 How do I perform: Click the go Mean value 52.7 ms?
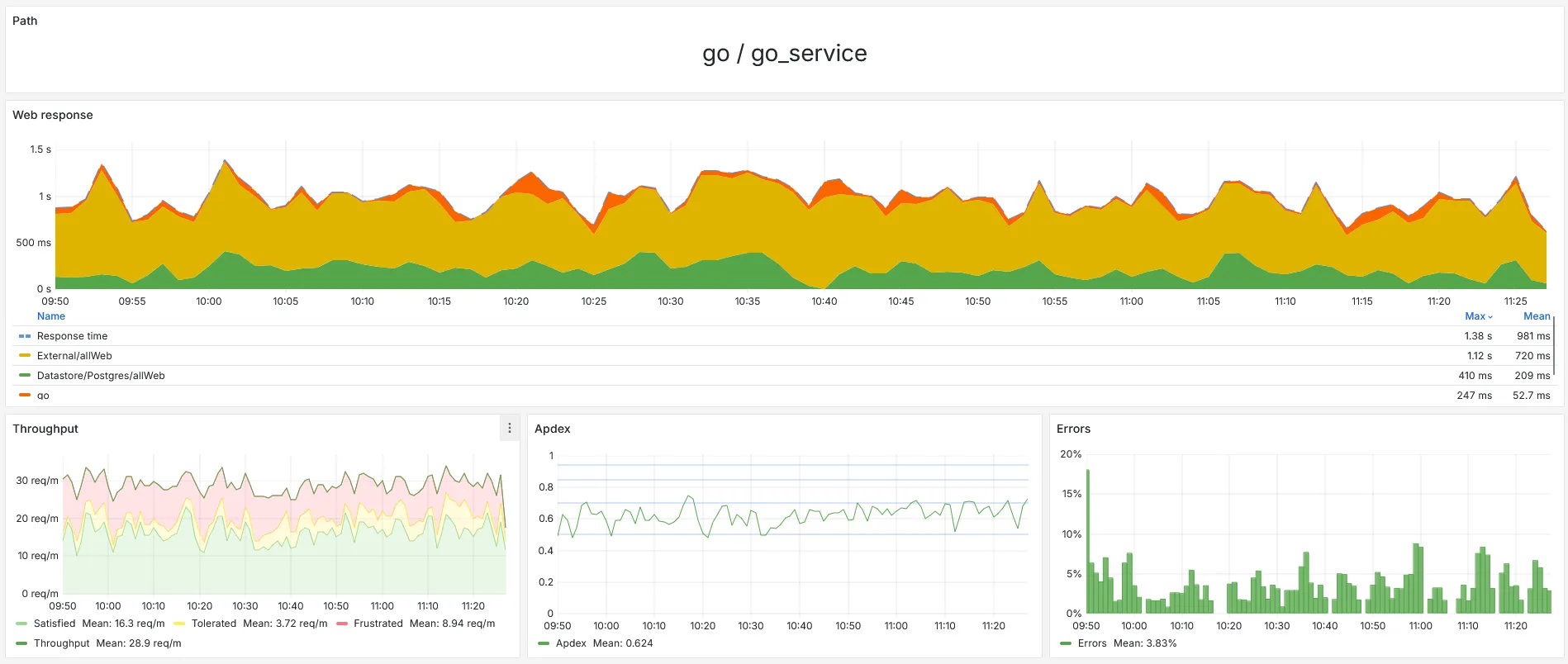(x=1532, y=396)
